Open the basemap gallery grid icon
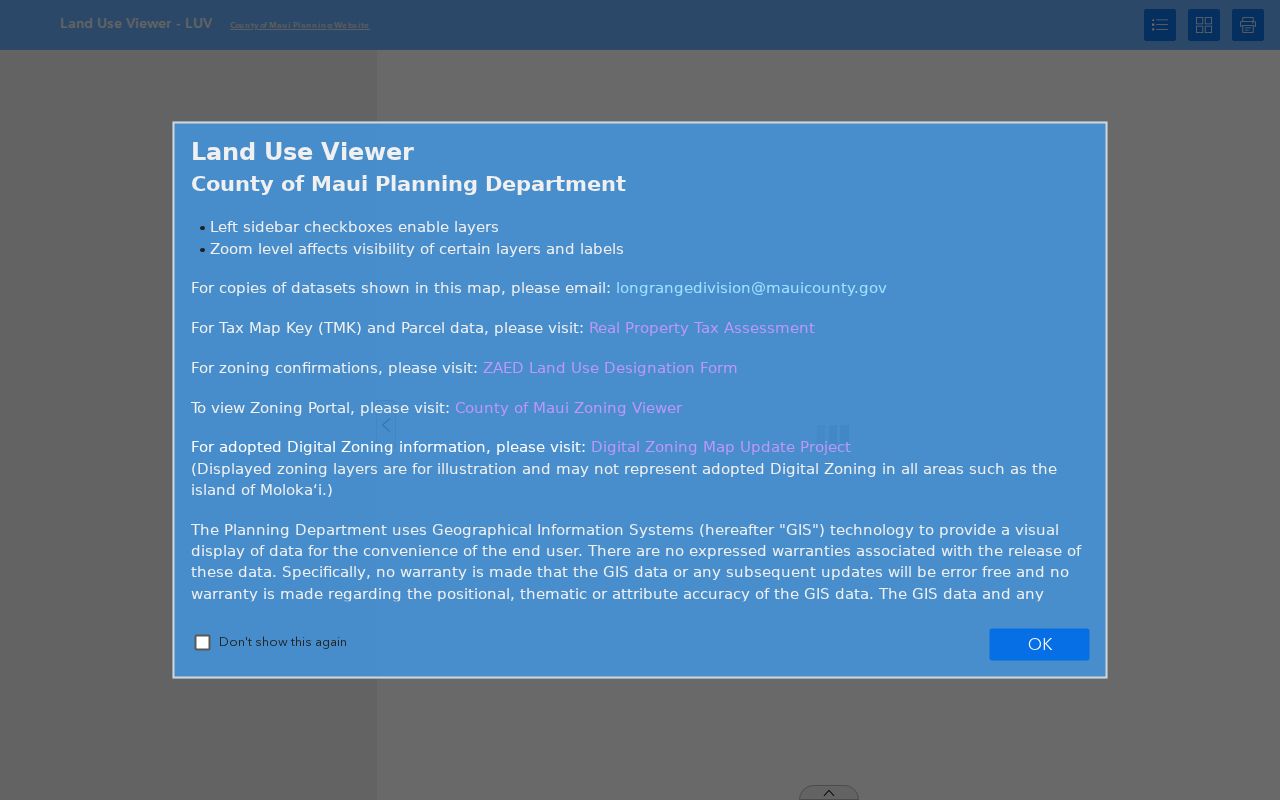 point(1204,25)
